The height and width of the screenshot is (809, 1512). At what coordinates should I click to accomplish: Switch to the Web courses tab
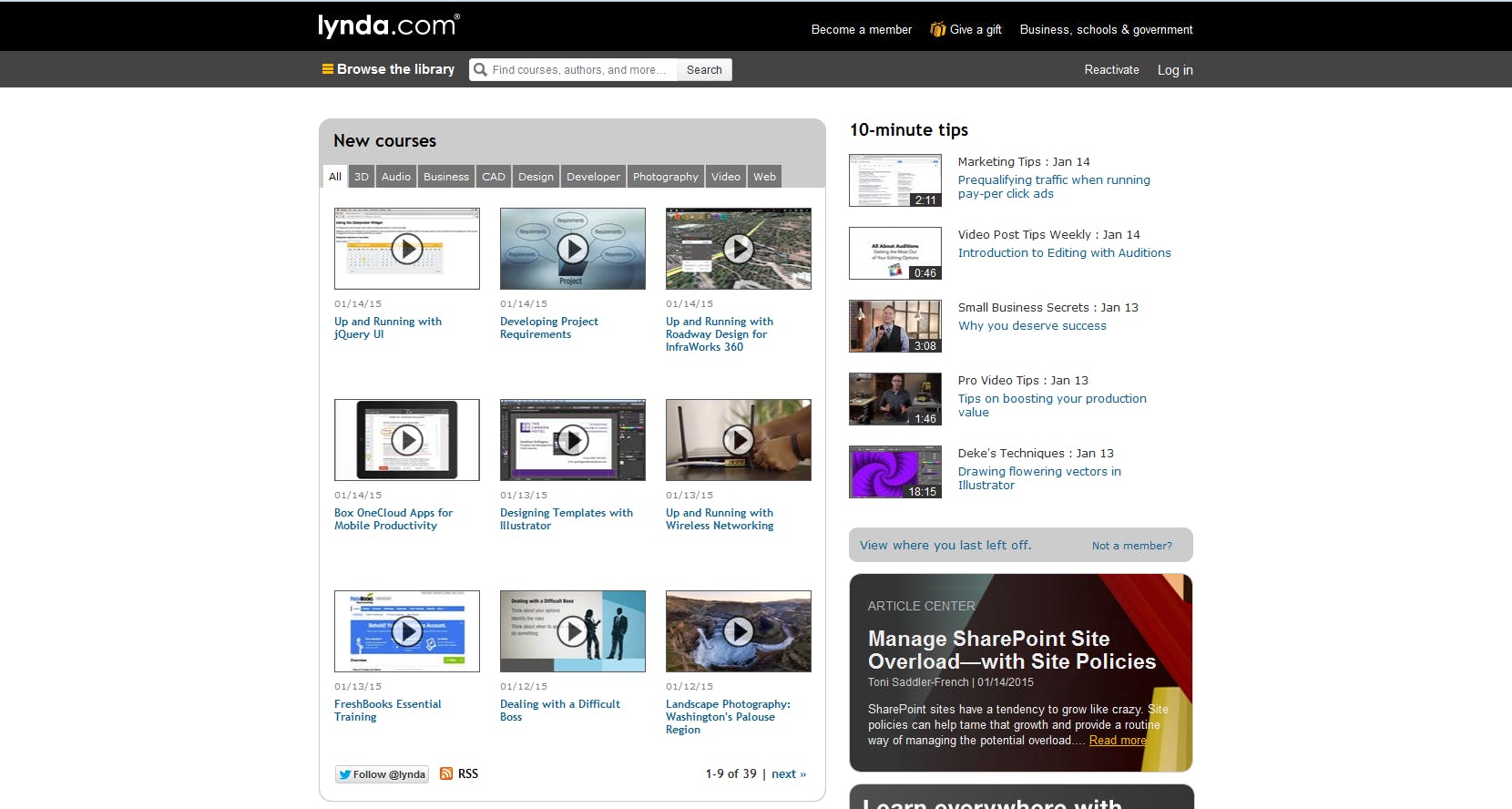tap(765, 177)
